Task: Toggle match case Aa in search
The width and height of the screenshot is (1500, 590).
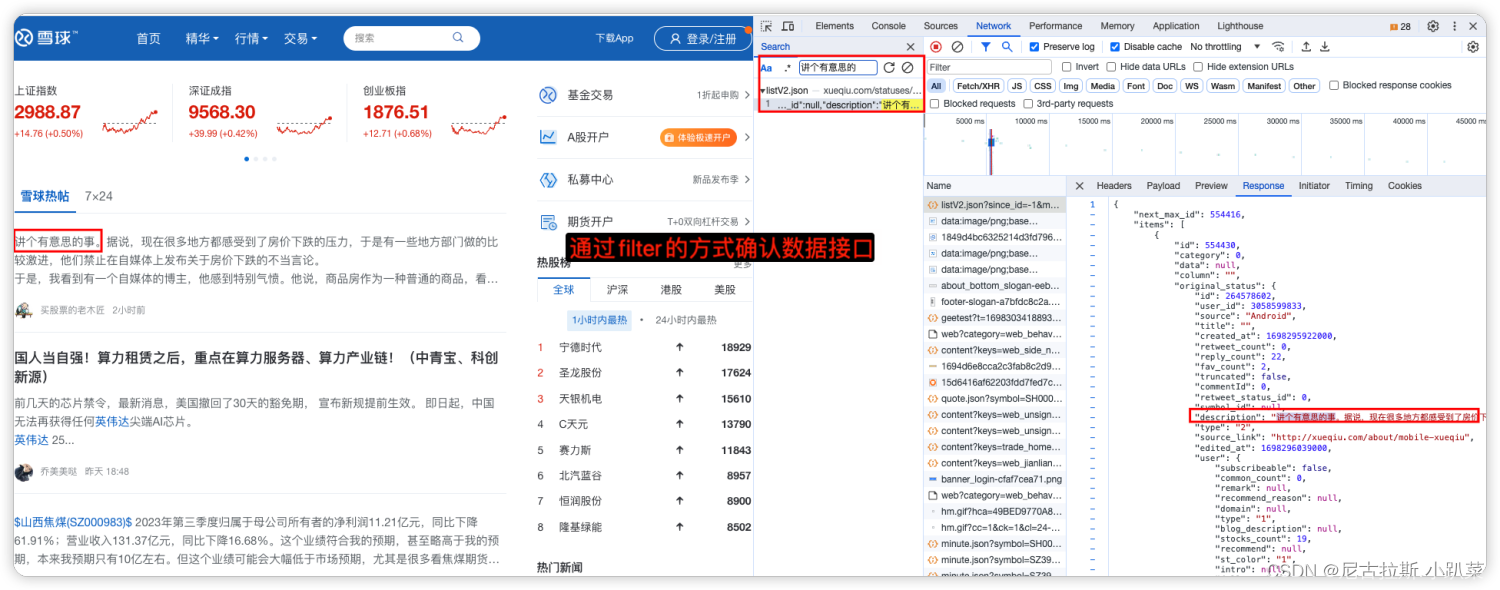Action: [766, 68]
